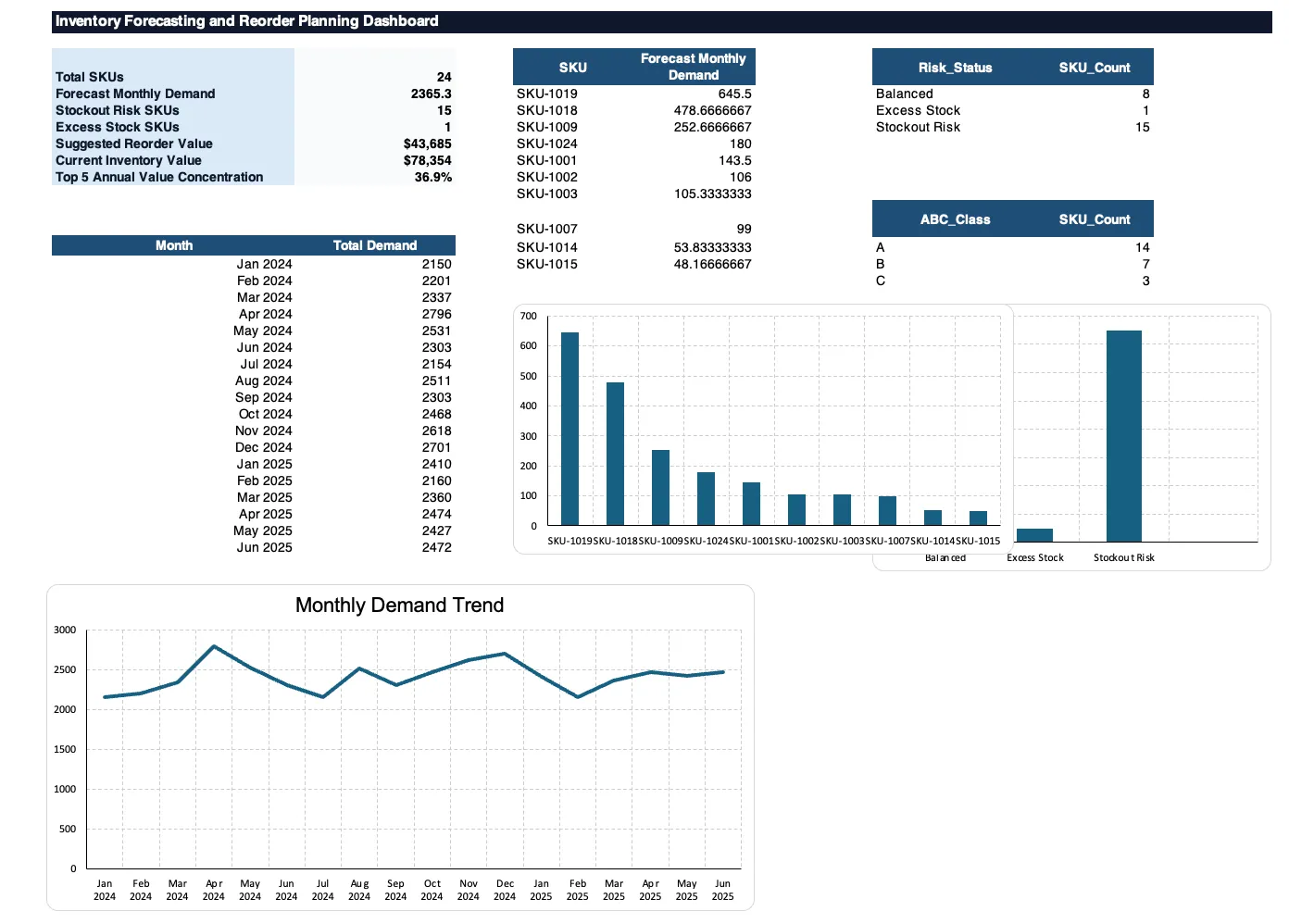
Task: Select the Jun 2025 month cell
Action: [x=264, y=547]
